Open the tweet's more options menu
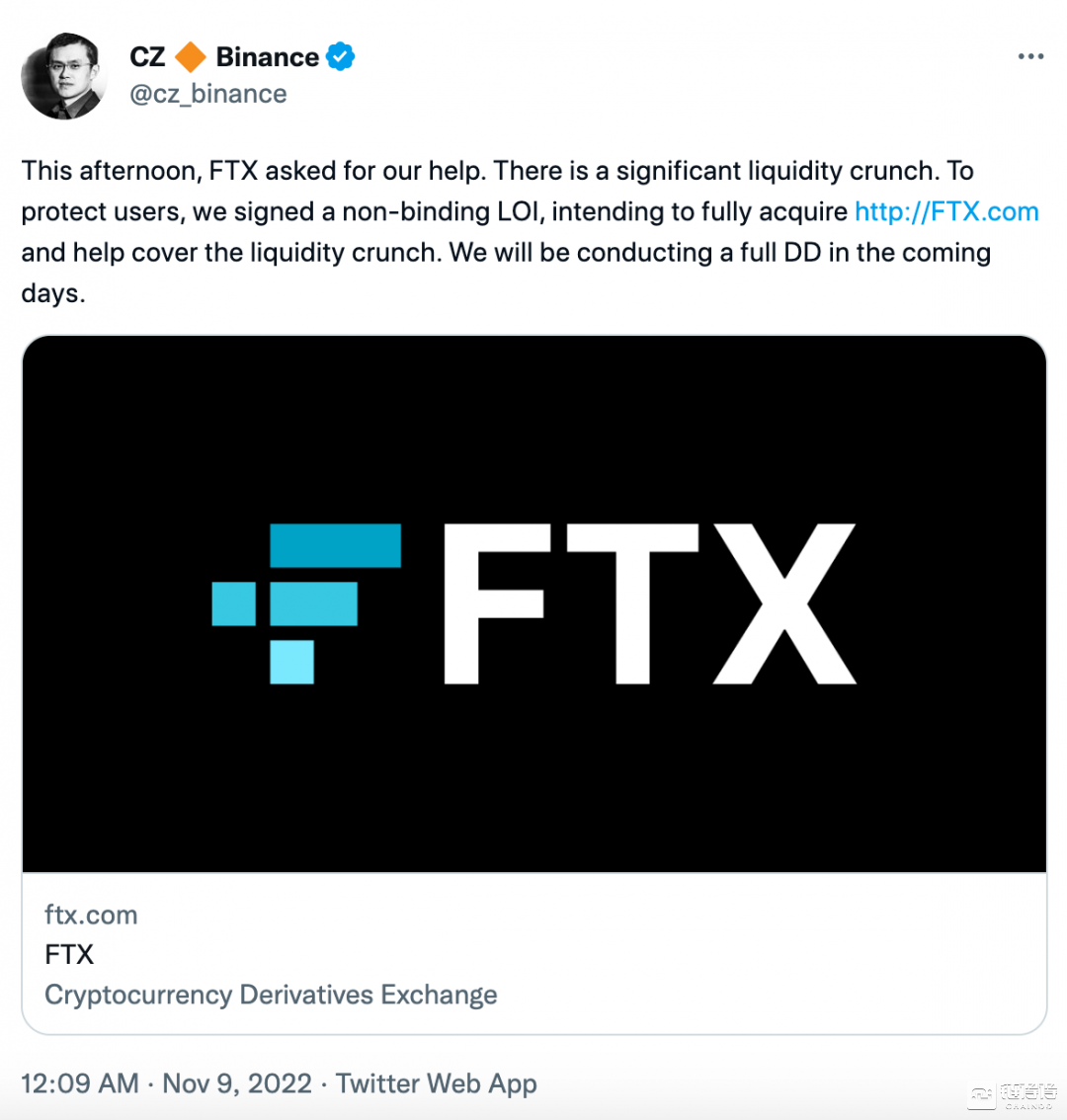 click(1030, 57)
